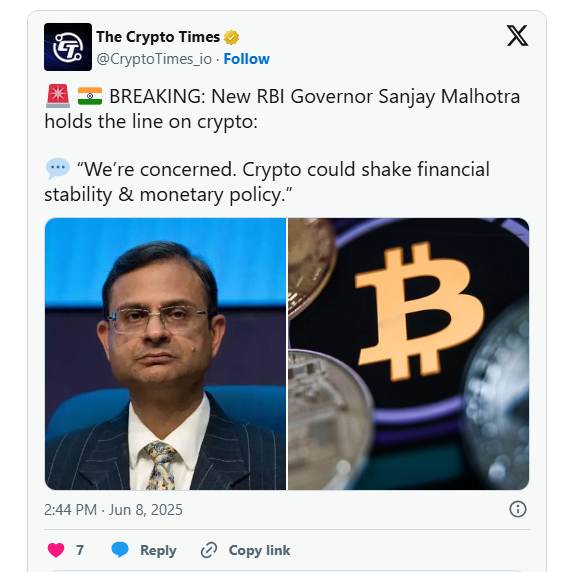Viewport: 581px width, 572px height.
Task: Click the chain link icon
Action: pos(209,550)
